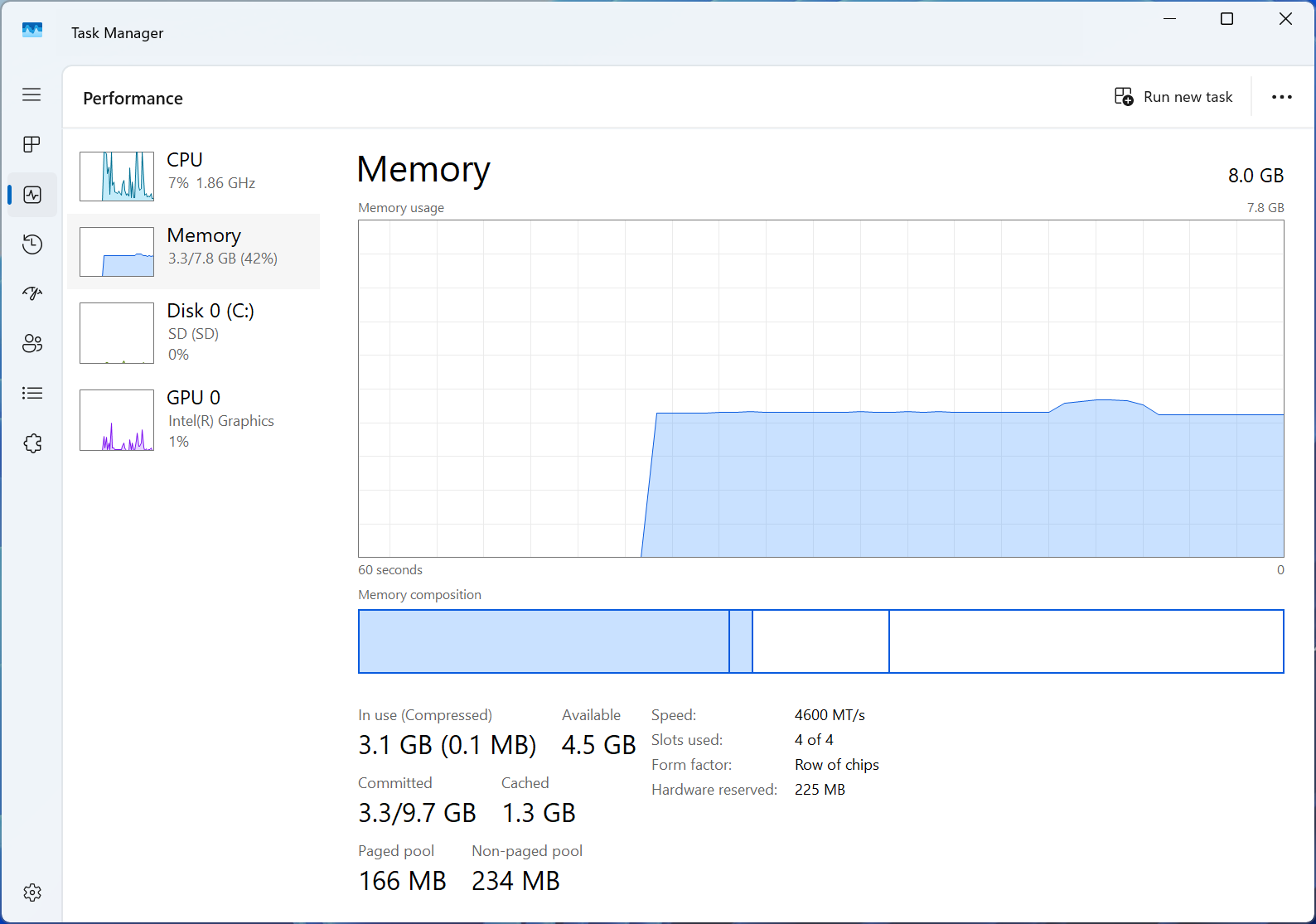Open the Details list page
This screenshot has height=924, width=1316.
pos(31,393)
